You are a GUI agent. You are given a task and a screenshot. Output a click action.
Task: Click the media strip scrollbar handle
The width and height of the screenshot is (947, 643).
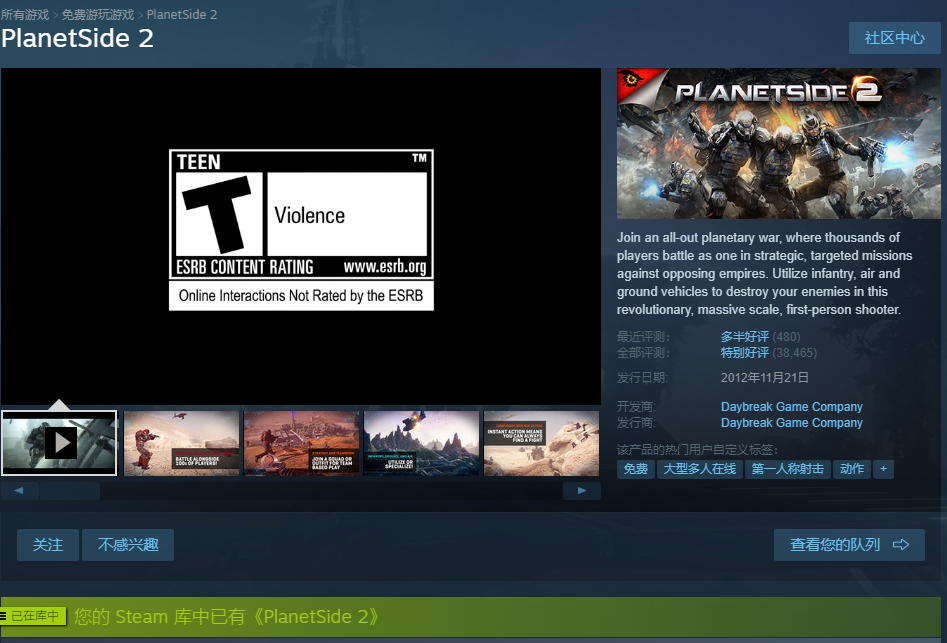click(x=70, y=491)
